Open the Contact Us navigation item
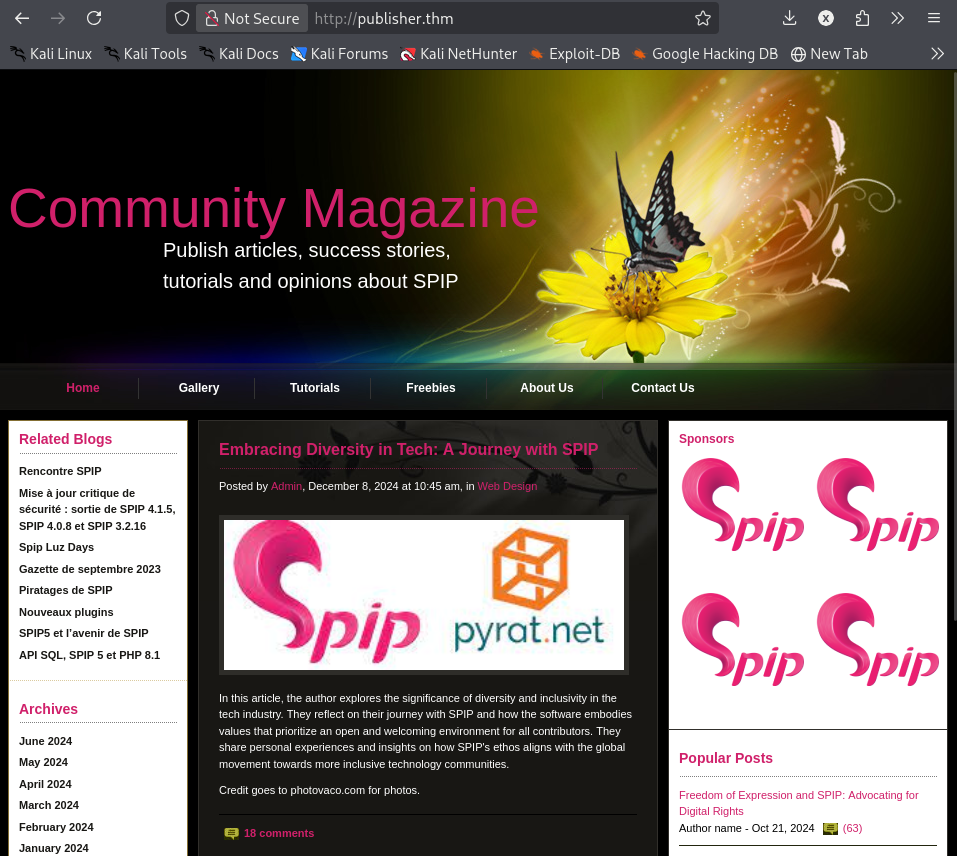 [663, 388]
